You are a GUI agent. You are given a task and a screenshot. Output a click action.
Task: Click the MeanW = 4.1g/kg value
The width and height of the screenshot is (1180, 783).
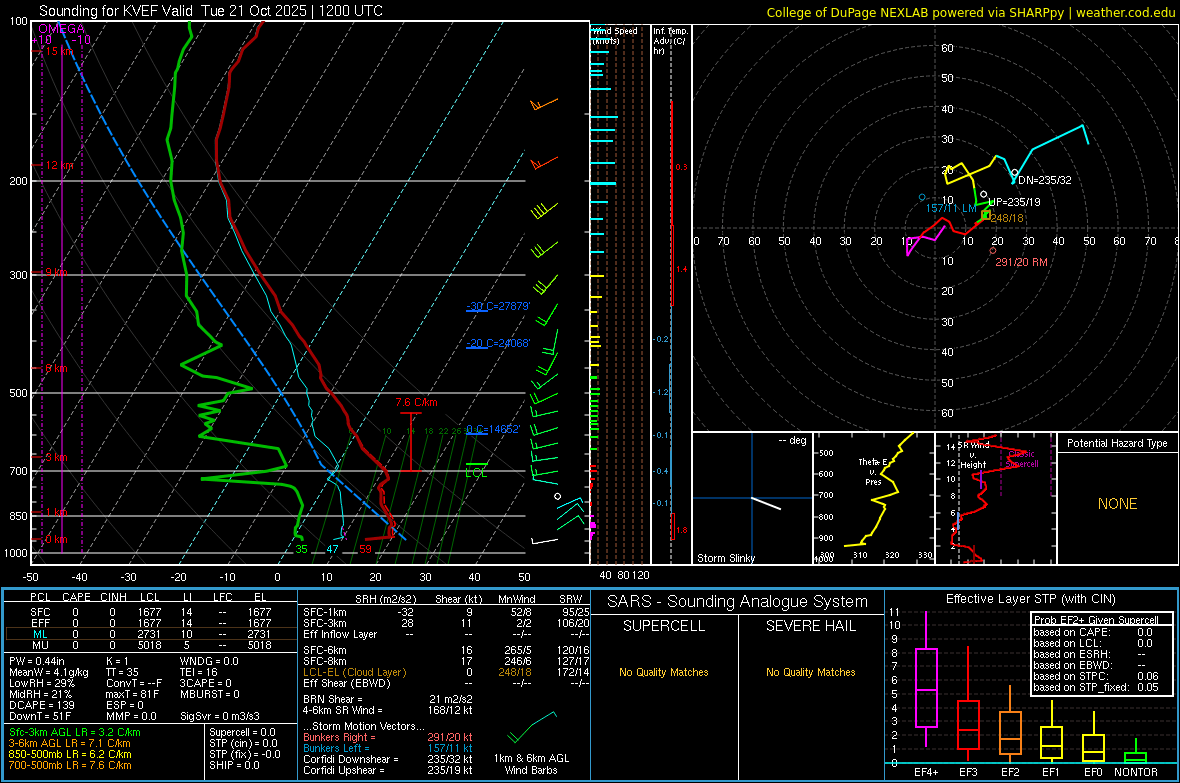[x=49, y=672]
